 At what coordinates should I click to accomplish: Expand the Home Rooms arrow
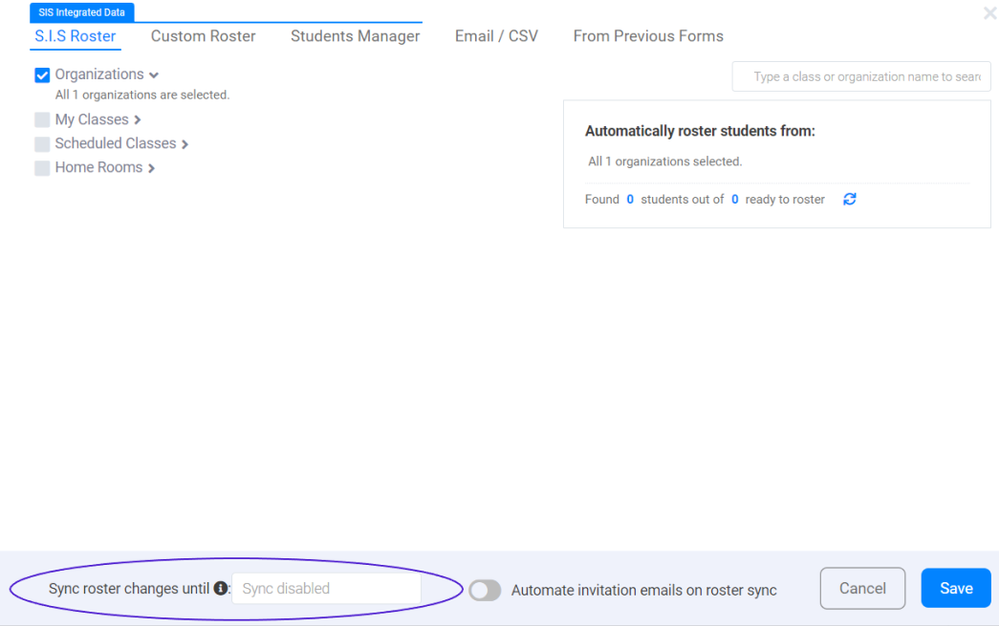coord(152,168)
